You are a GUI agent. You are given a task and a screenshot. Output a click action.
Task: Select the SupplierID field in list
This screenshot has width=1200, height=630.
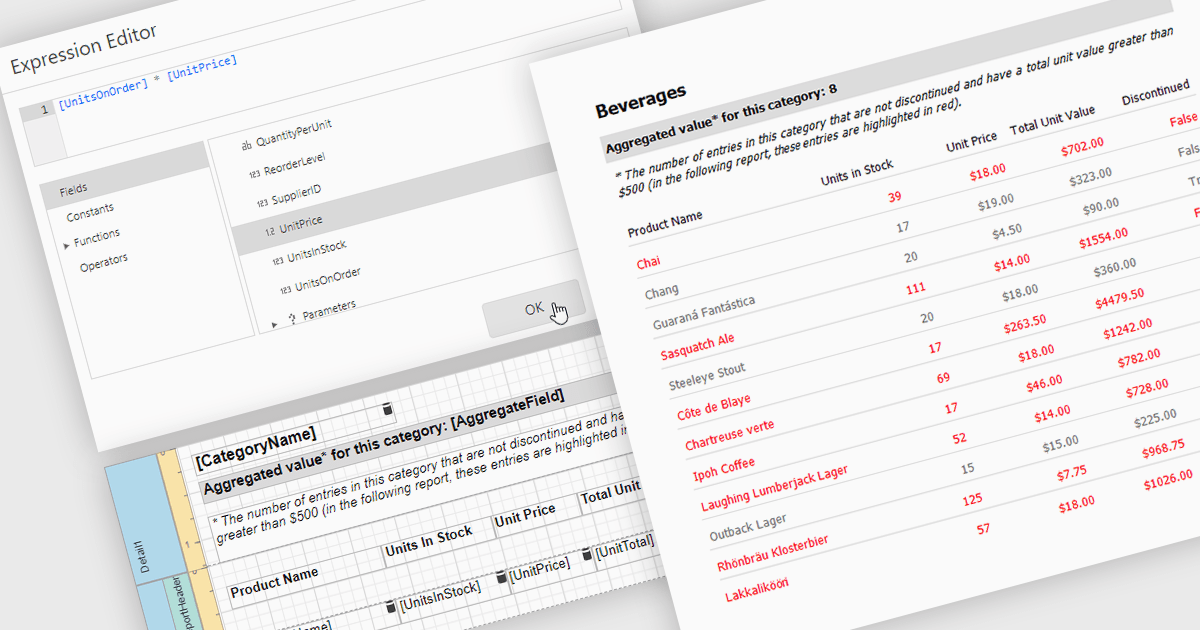click(x=296, y=194)
